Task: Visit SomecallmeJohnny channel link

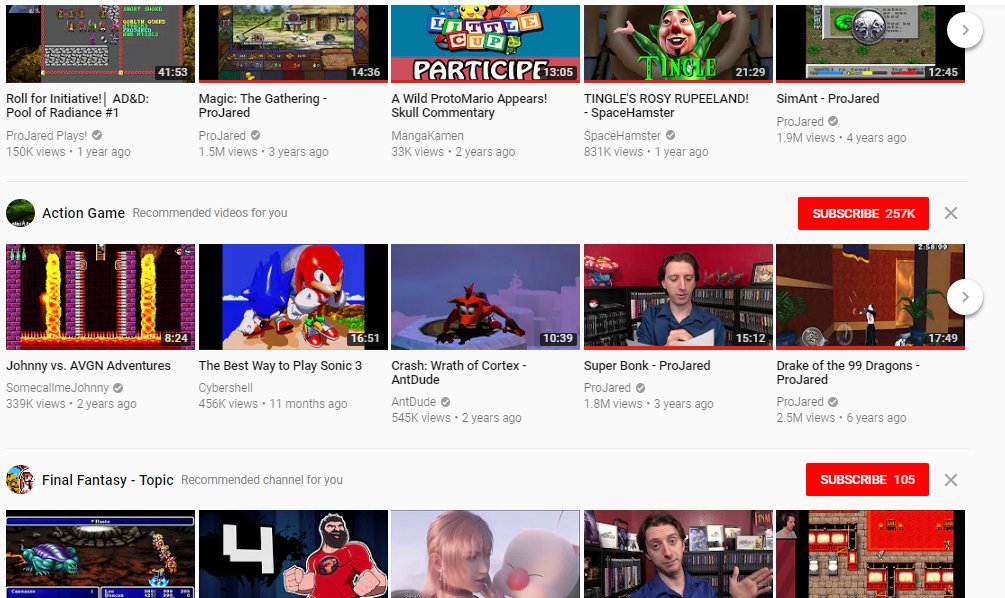Action: coord(58,388)
